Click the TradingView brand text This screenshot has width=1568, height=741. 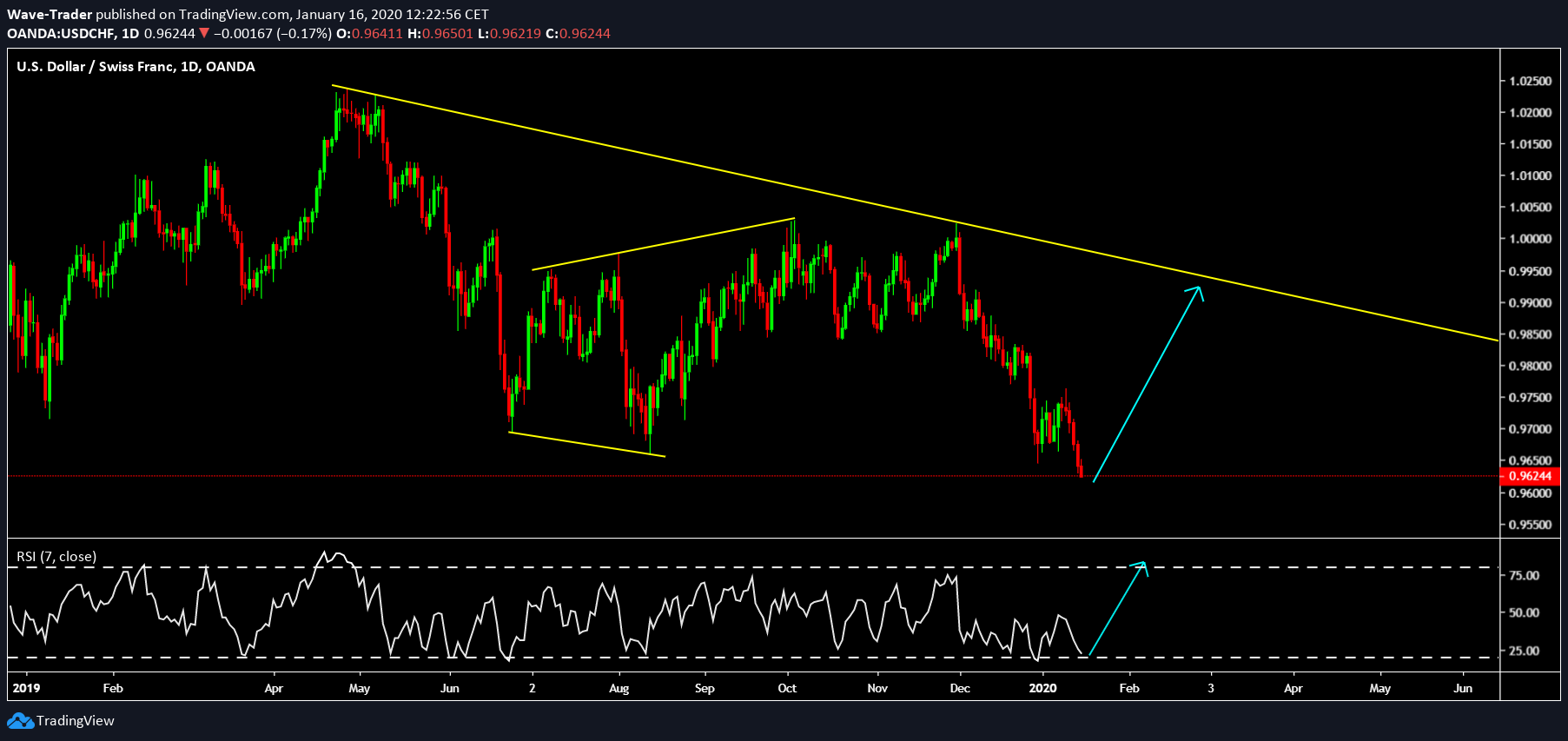coord(76,721)
